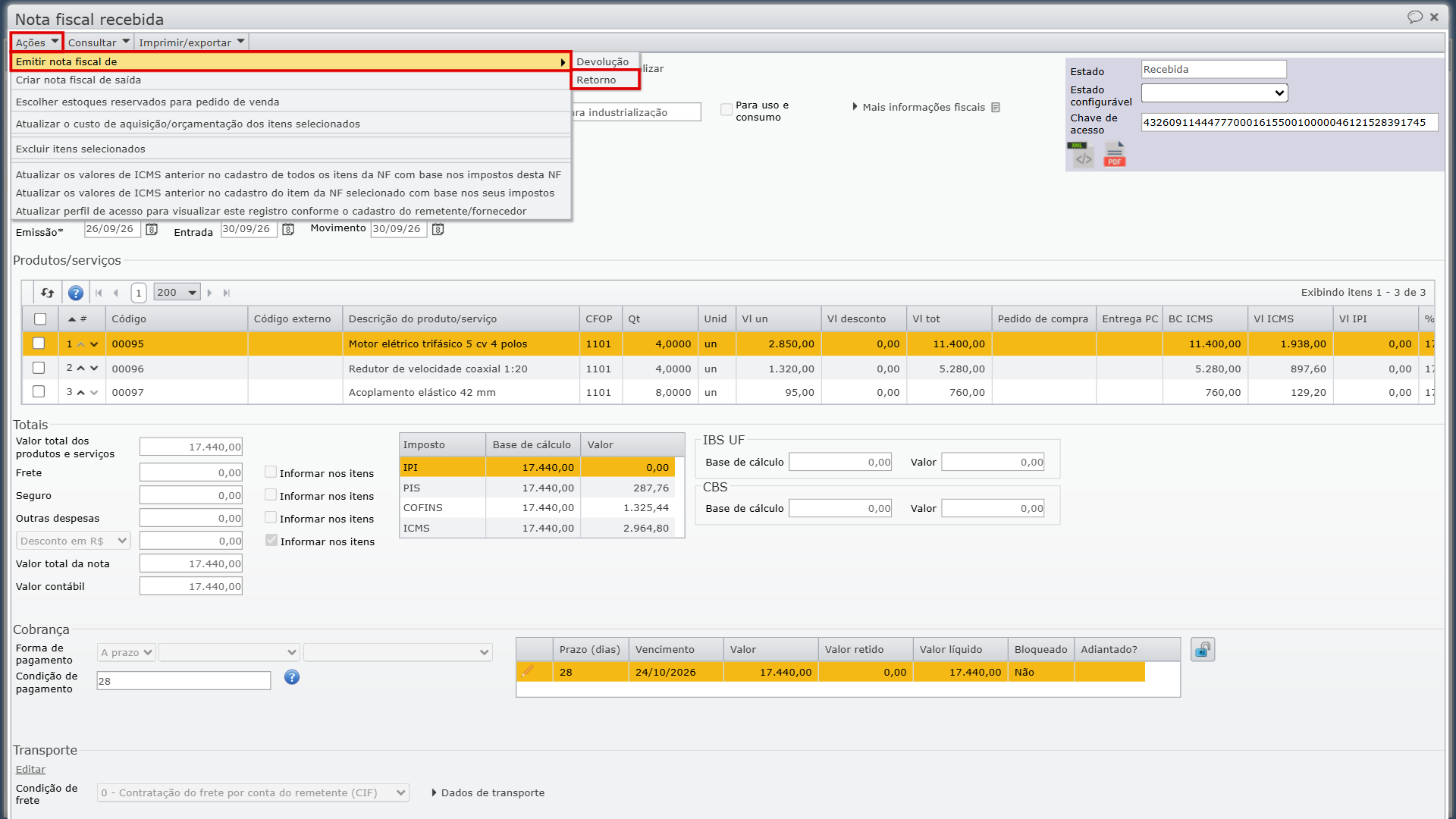Open calendar for Emissão date
1456x819 pixels.
tap(152, 229)
